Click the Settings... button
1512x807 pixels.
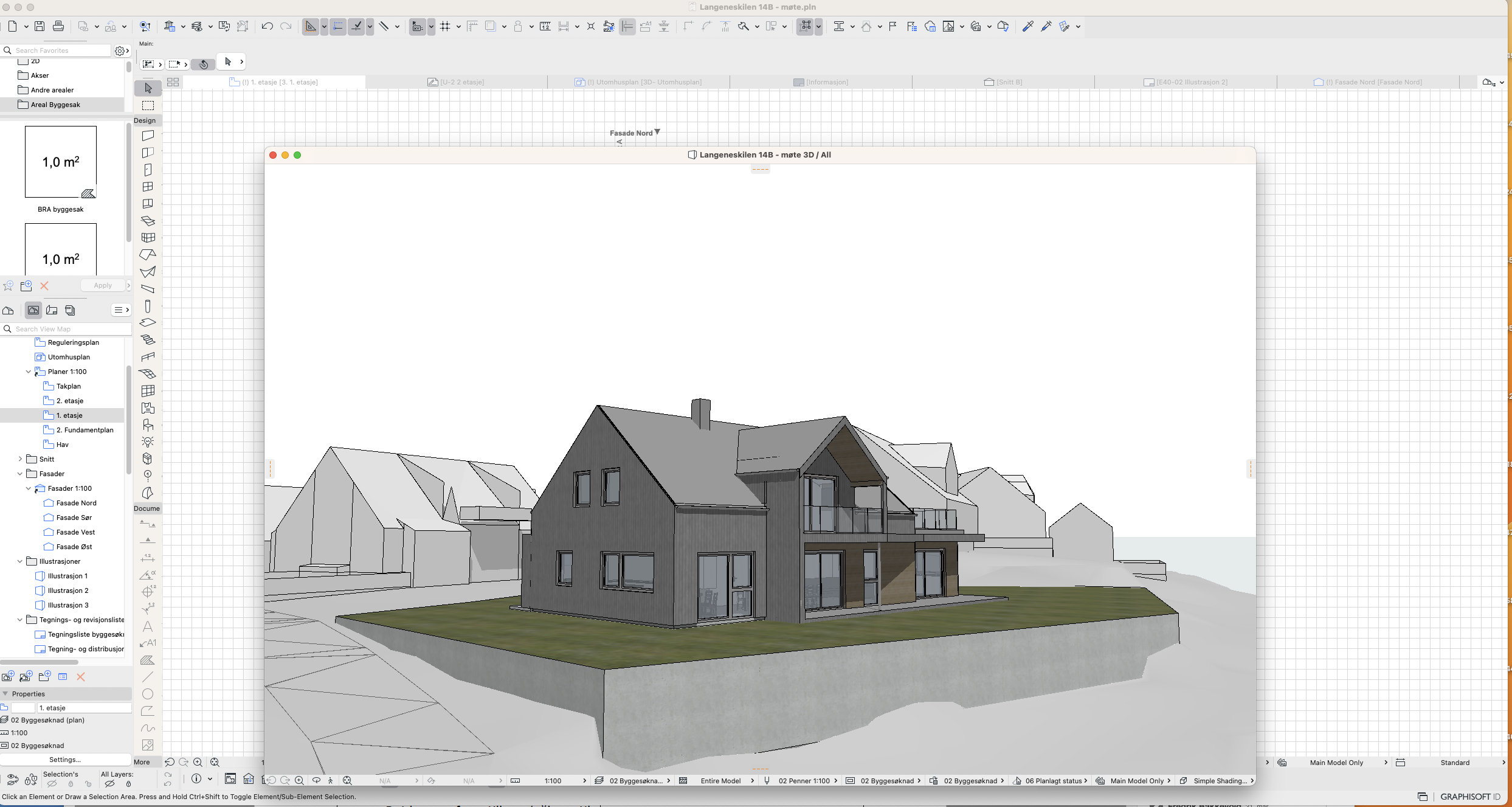point(65,760)
